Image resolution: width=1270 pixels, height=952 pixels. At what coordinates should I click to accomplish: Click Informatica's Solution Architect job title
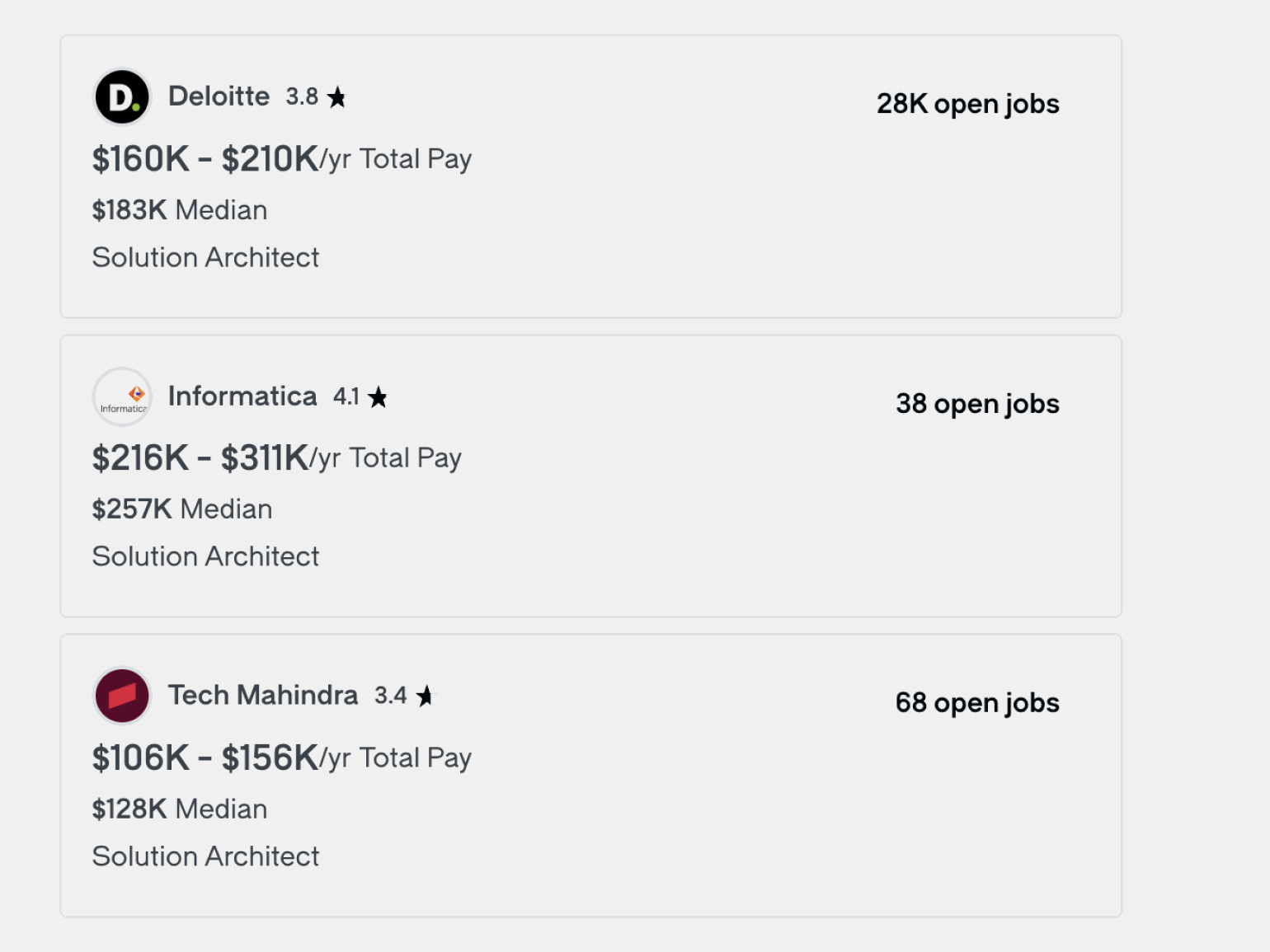(205, 557)
